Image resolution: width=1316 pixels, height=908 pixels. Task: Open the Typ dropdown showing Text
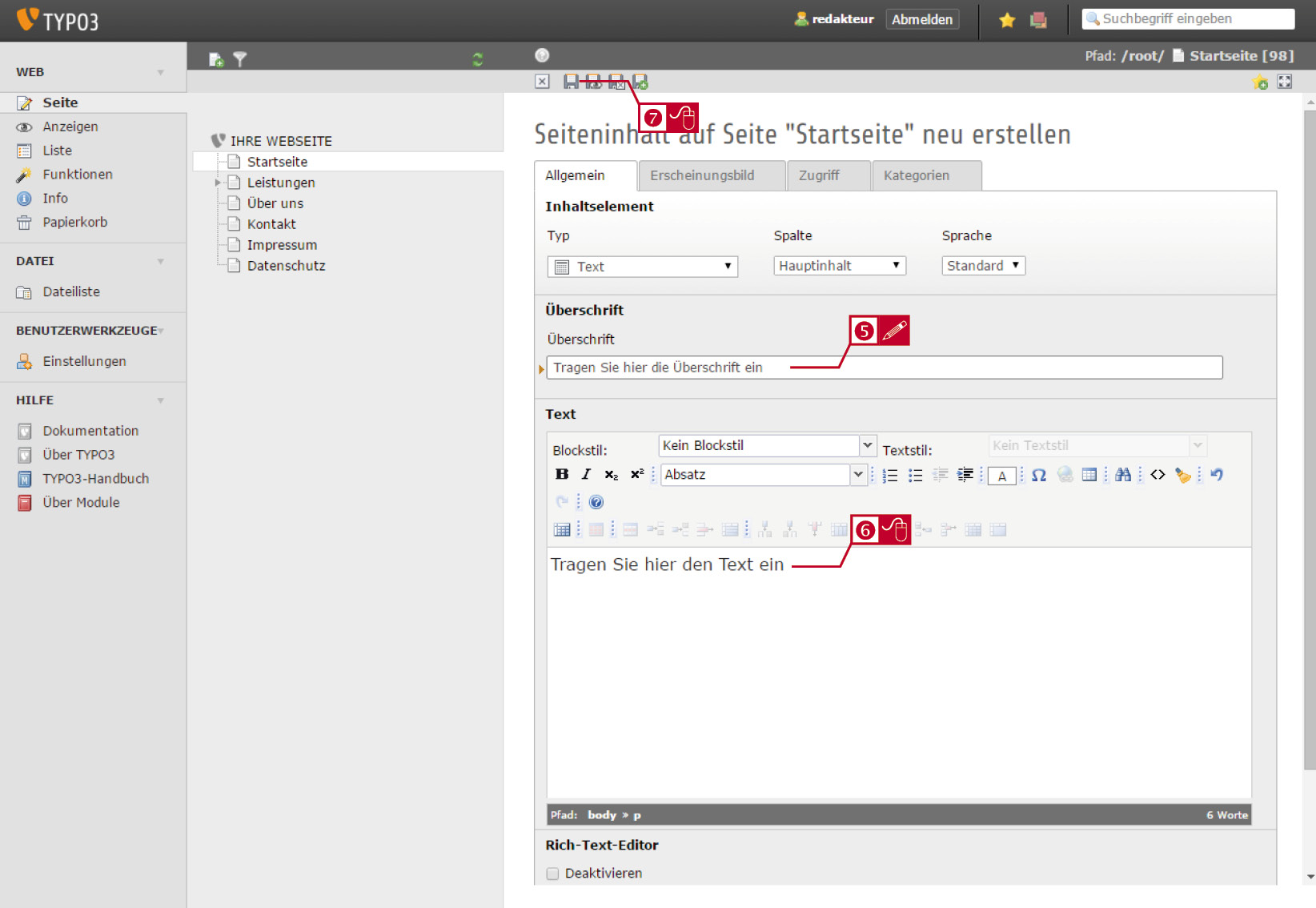(x=642, y=267)
